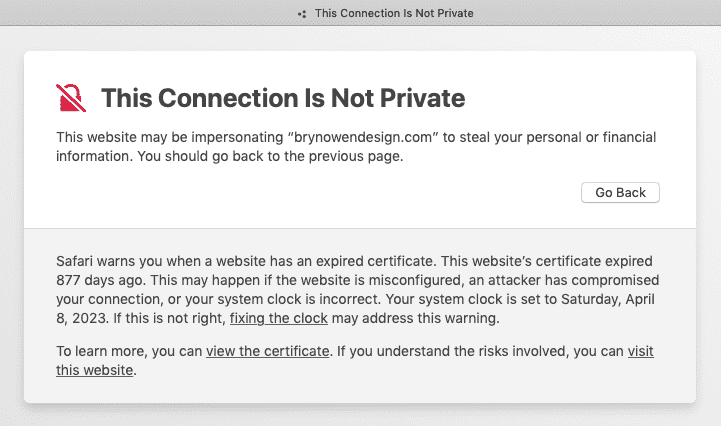Click the "To learn more" sentence start

(x=102, y=351)
